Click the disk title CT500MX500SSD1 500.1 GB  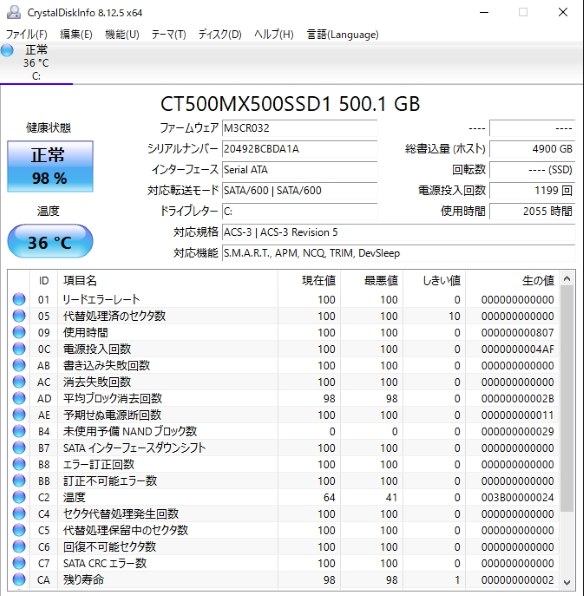290,104
